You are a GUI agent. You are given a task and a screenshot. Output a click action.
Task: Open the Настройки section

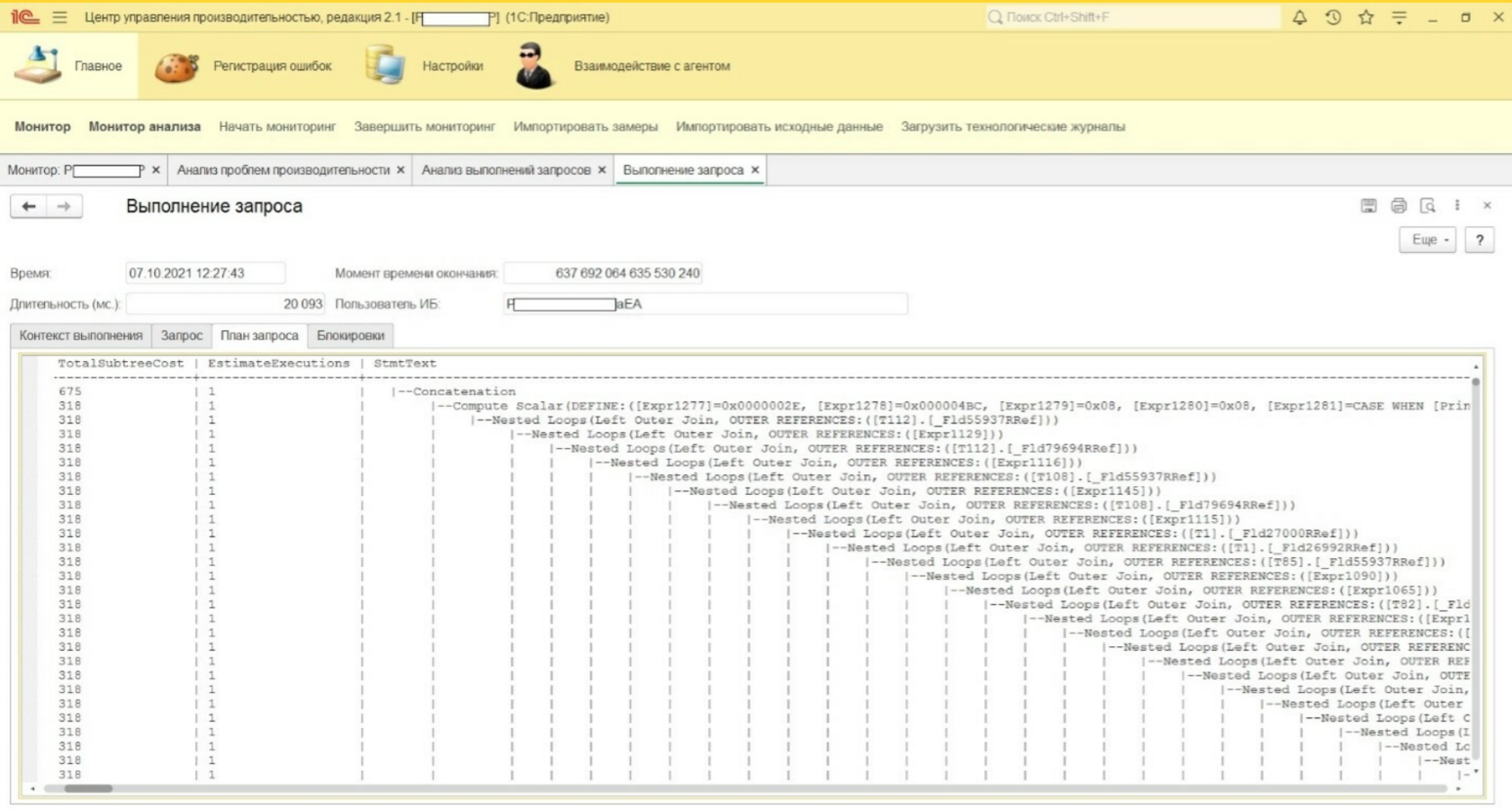pos(425,66)
